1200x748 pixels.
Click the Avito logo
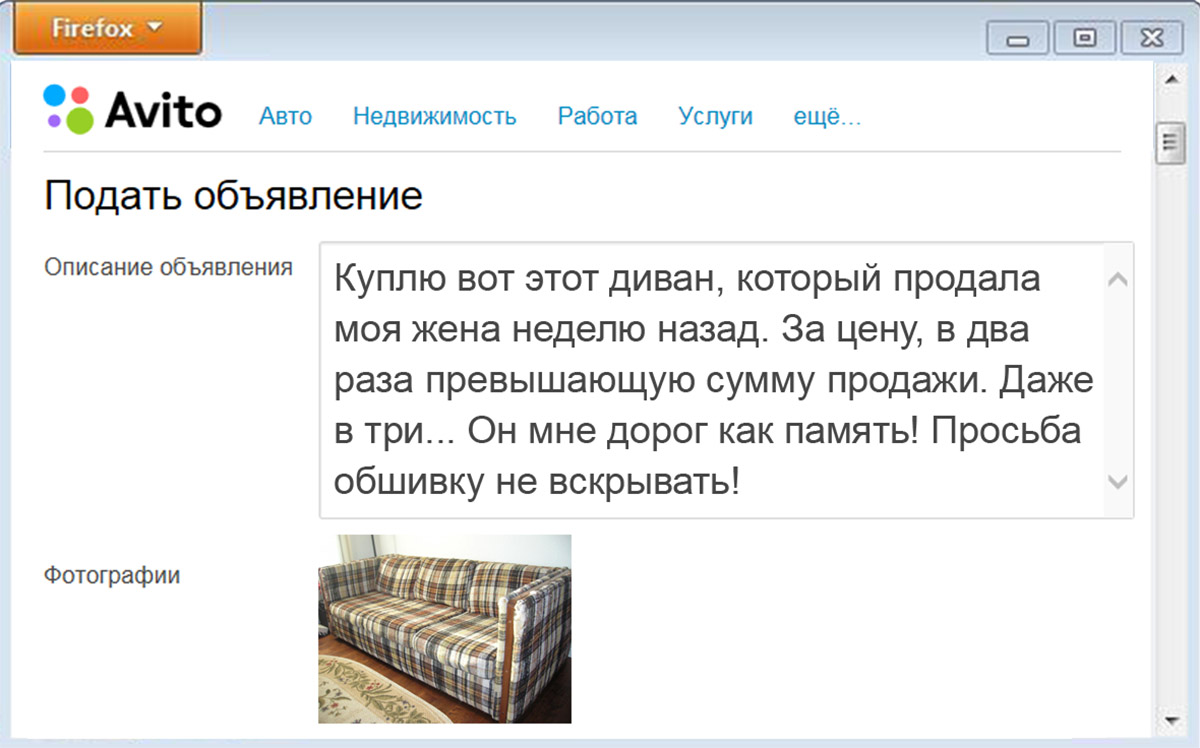click(132, 110)
